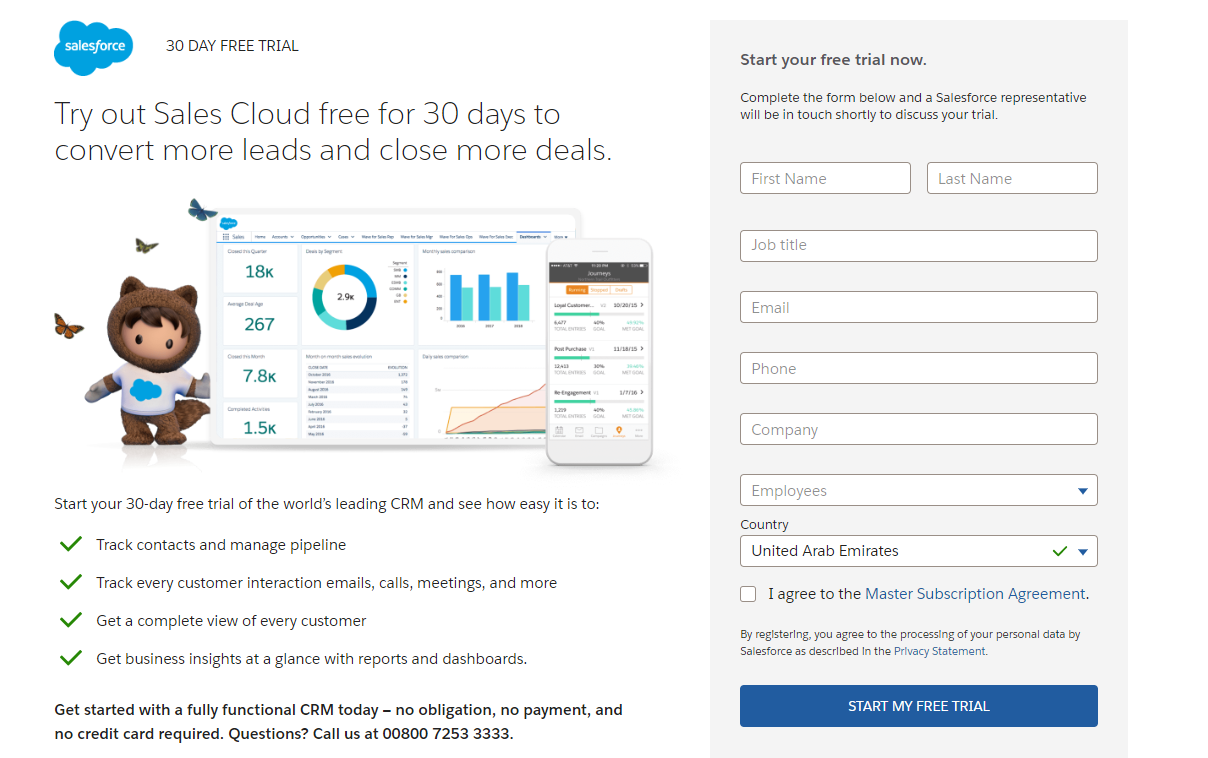
Task: Click into the Last Name field
Action: point(1012,178)
